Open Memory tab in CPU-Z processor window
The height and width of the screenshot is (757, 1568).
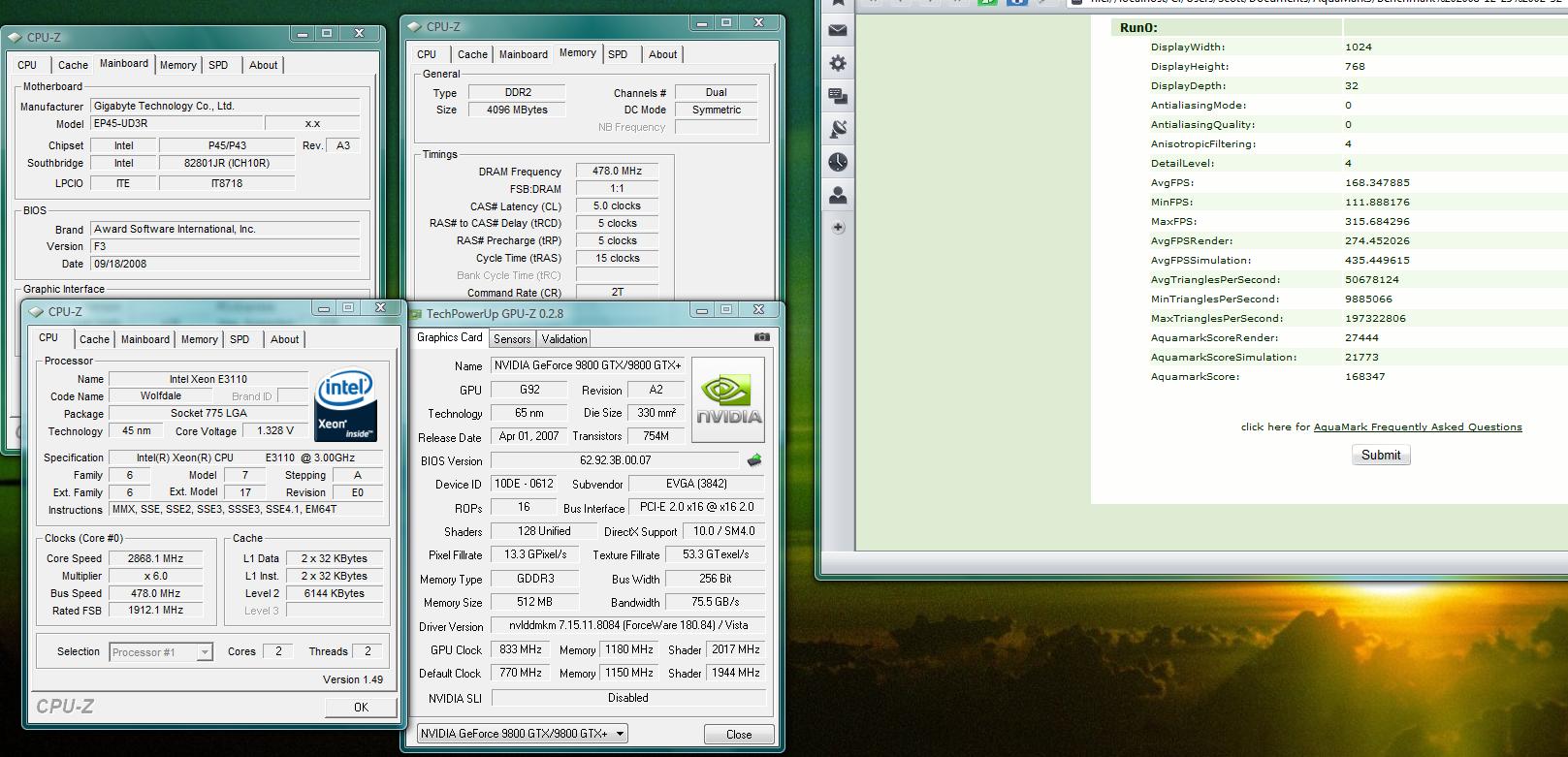tap(200, 339)
